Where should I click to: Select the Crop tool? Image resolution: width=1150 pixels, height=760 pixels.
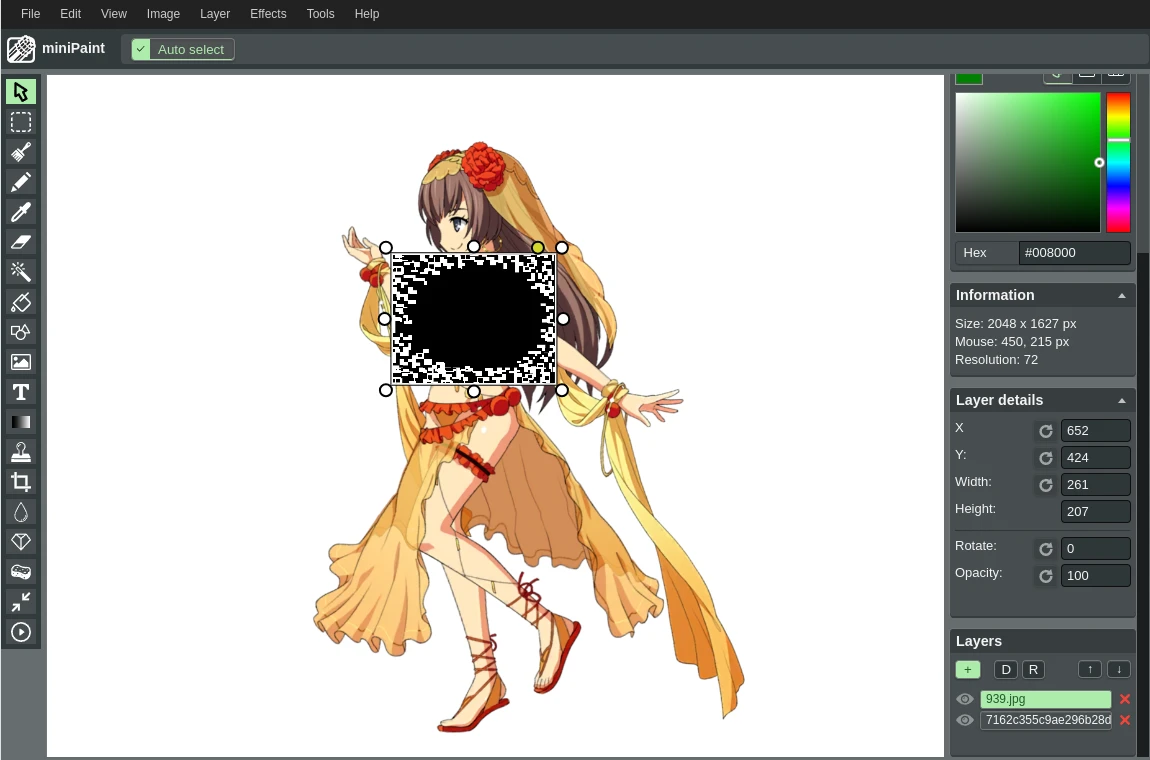tap(21, 482)
